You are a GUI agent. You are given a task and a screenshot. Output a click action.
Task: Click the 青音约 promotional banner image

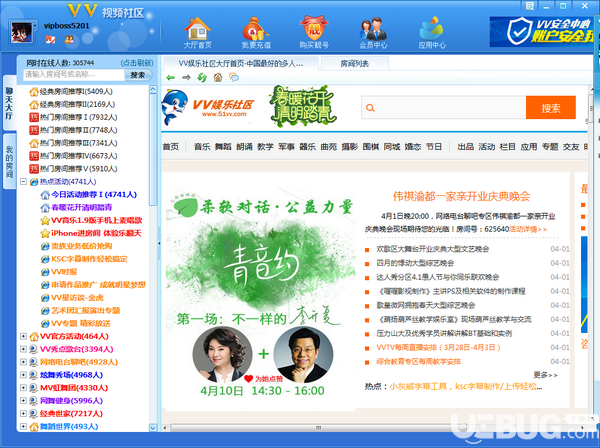tap(260, 292)
